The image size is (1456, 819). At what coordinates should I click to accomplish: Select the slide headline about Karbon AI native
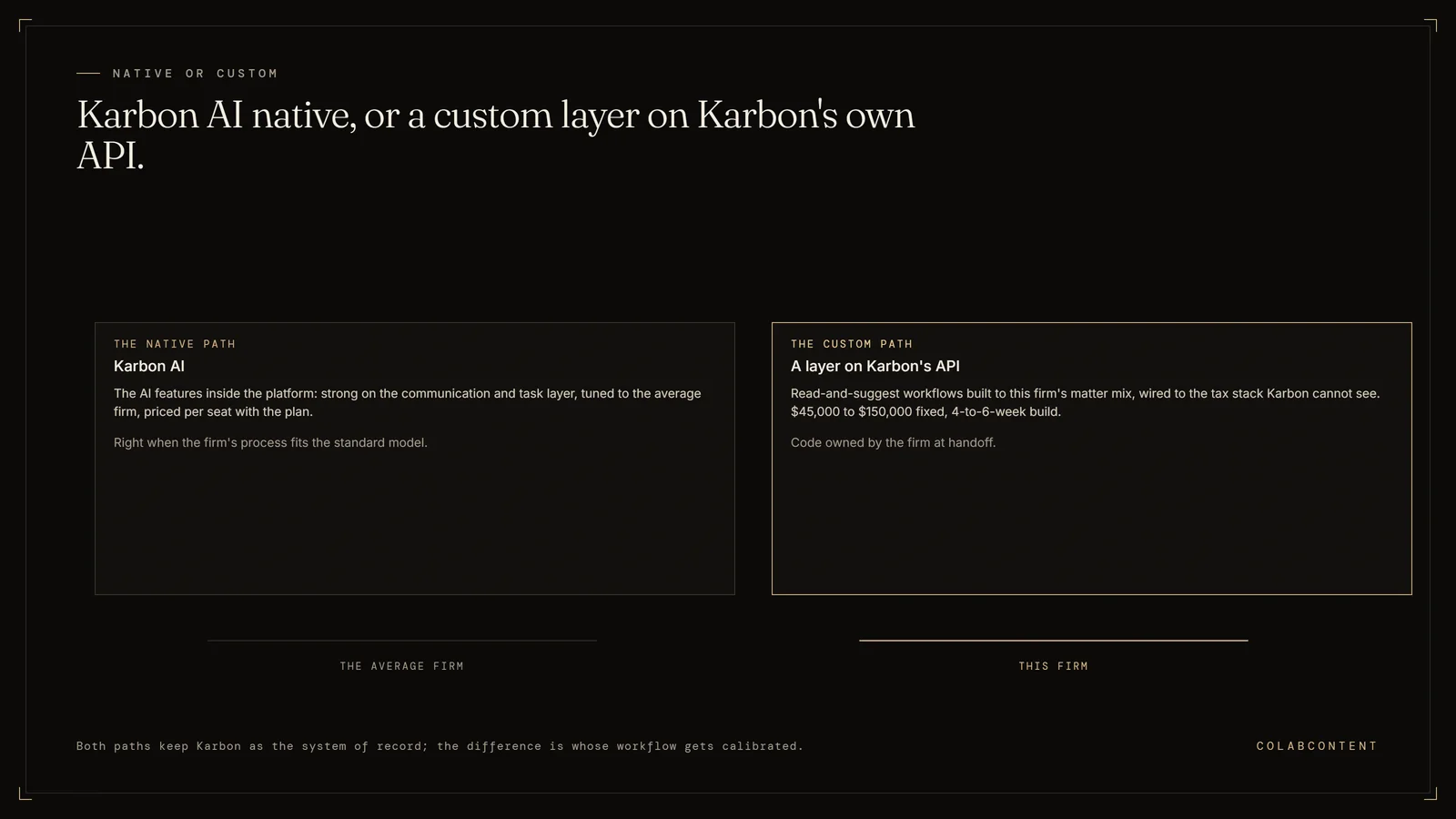point(496,135)
